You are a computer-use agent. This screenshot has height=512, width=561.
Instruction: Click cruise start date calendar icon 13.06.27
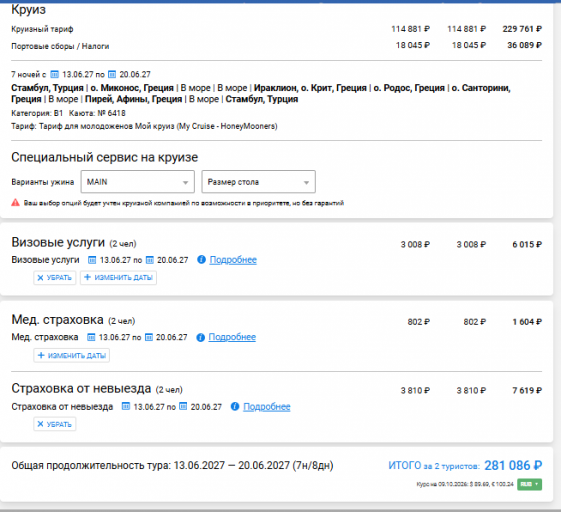(x=54, y=74)
